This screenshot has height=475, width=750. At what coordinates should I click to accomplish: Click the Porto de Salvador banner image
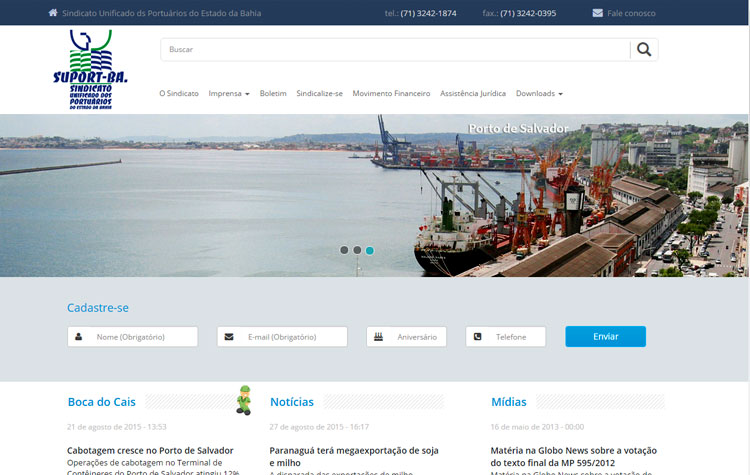(374, 195)
